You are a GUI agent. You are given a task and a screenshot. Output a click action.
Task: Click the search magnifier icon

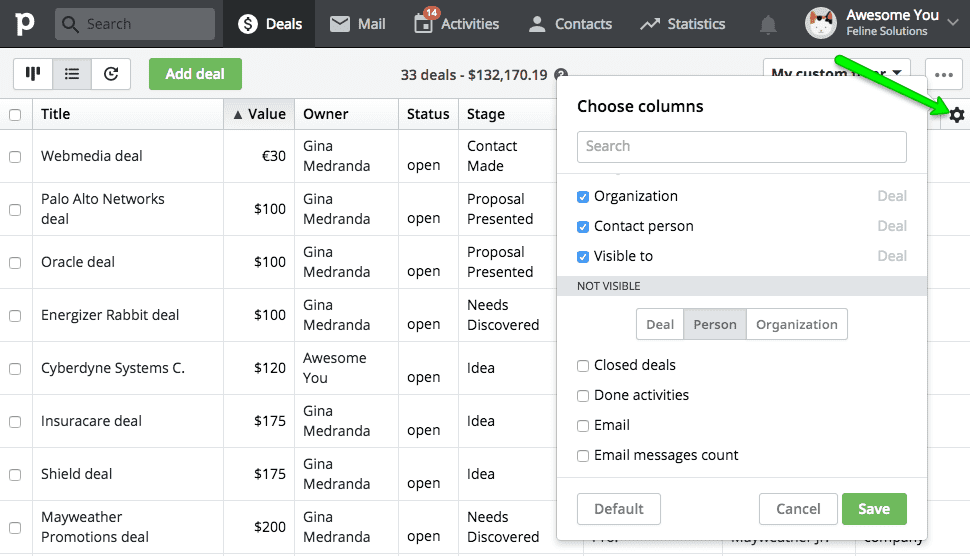point(70,24)
